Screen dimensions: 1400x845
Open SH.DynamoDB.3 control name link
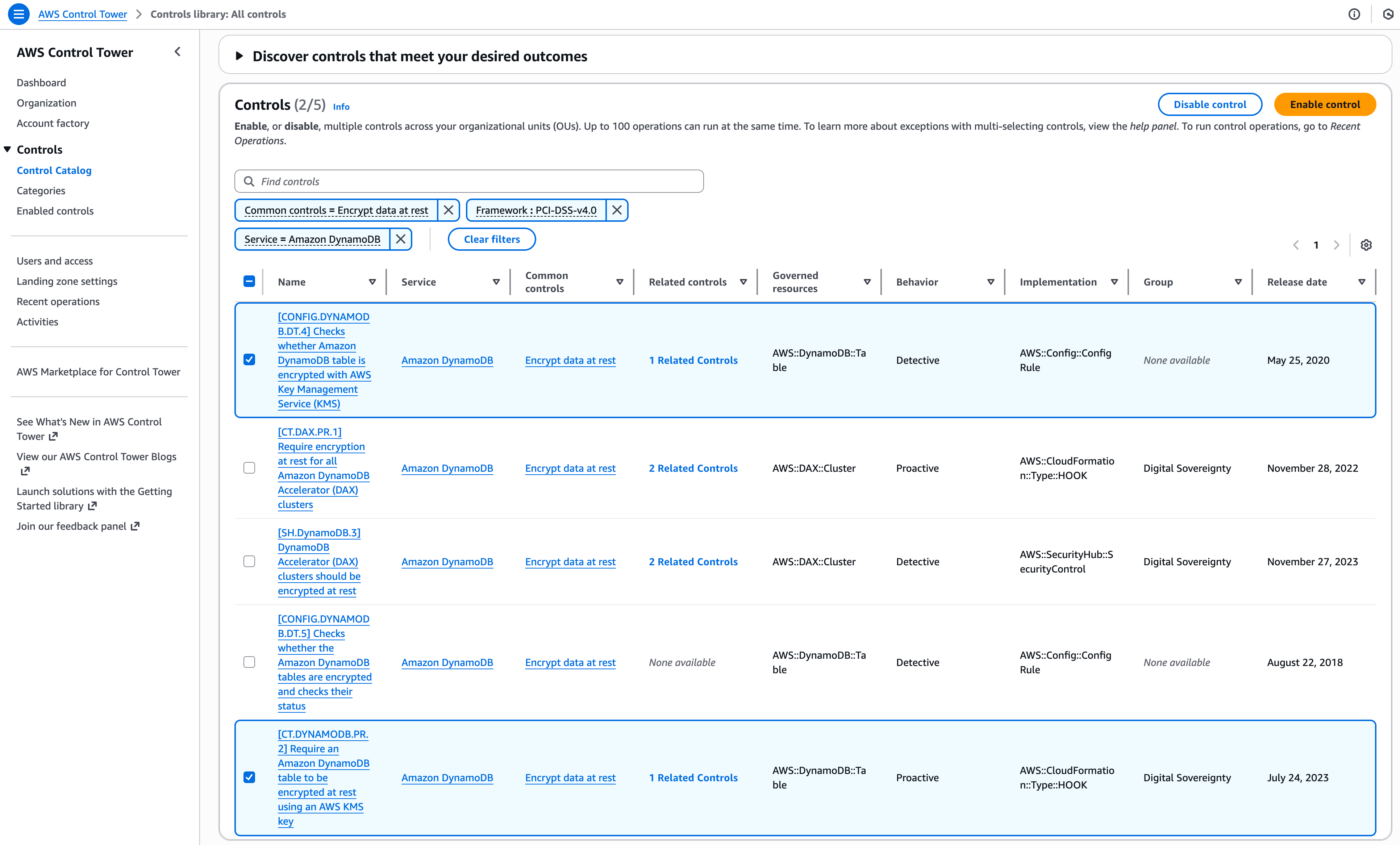[319, 561]
